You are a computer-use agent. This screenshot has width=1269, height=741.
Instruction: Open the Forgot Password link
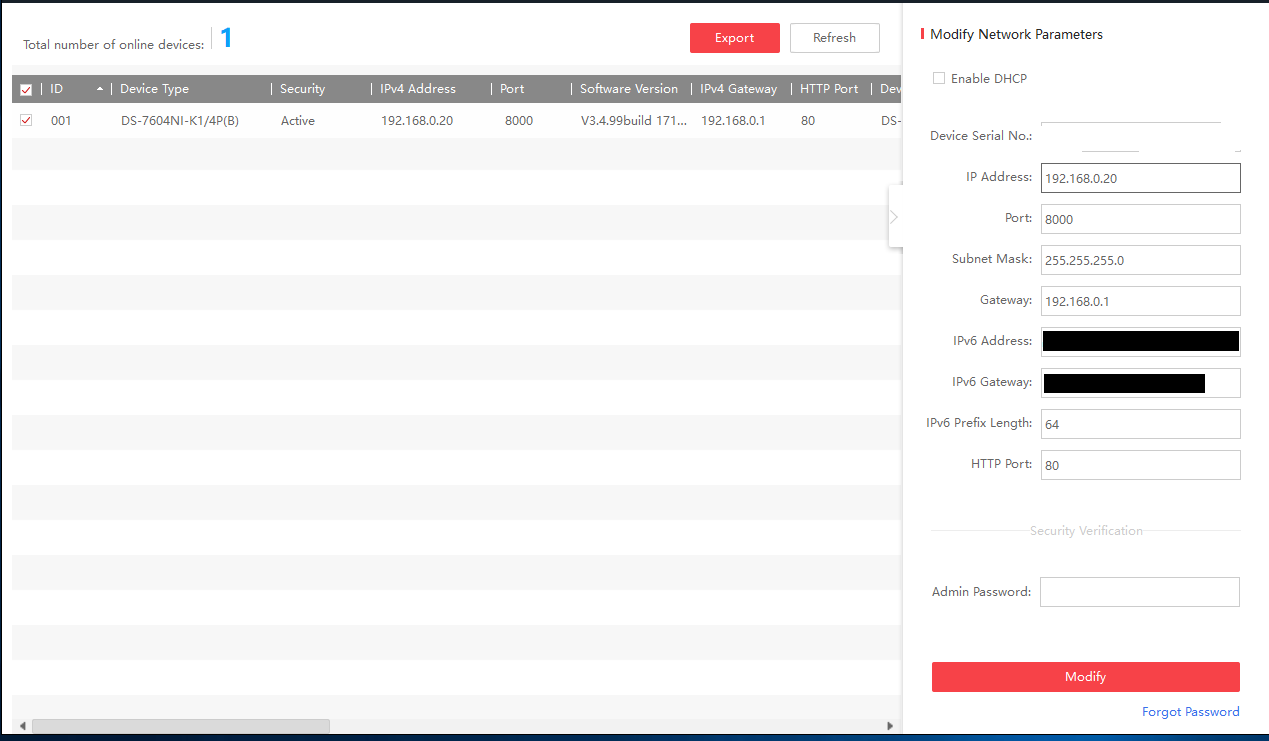(x=1191, y=711)
